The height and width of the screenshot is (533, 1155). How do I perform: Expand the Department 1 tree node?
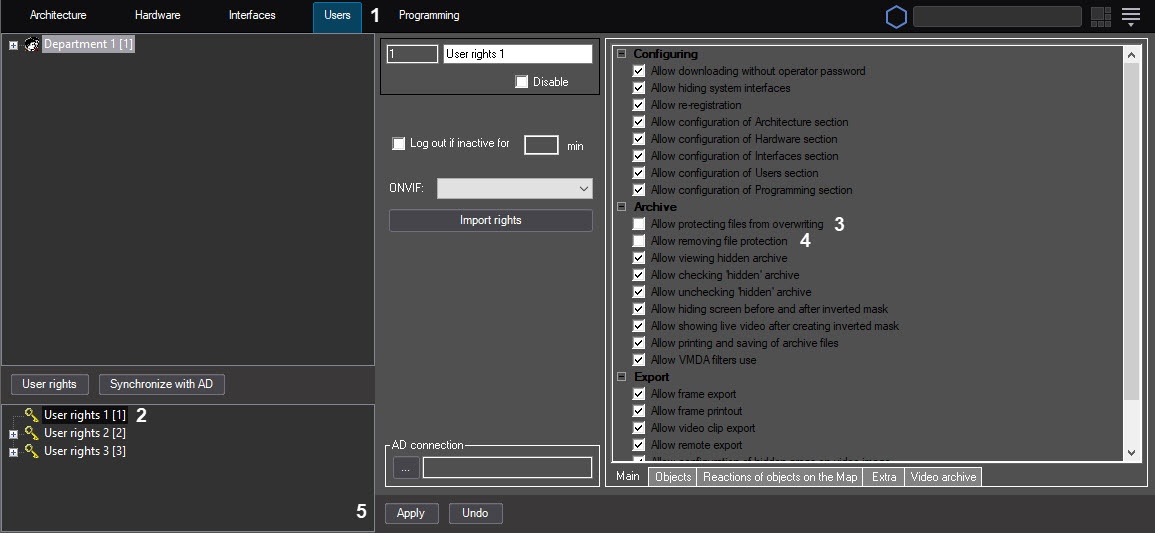click(13, 45)
